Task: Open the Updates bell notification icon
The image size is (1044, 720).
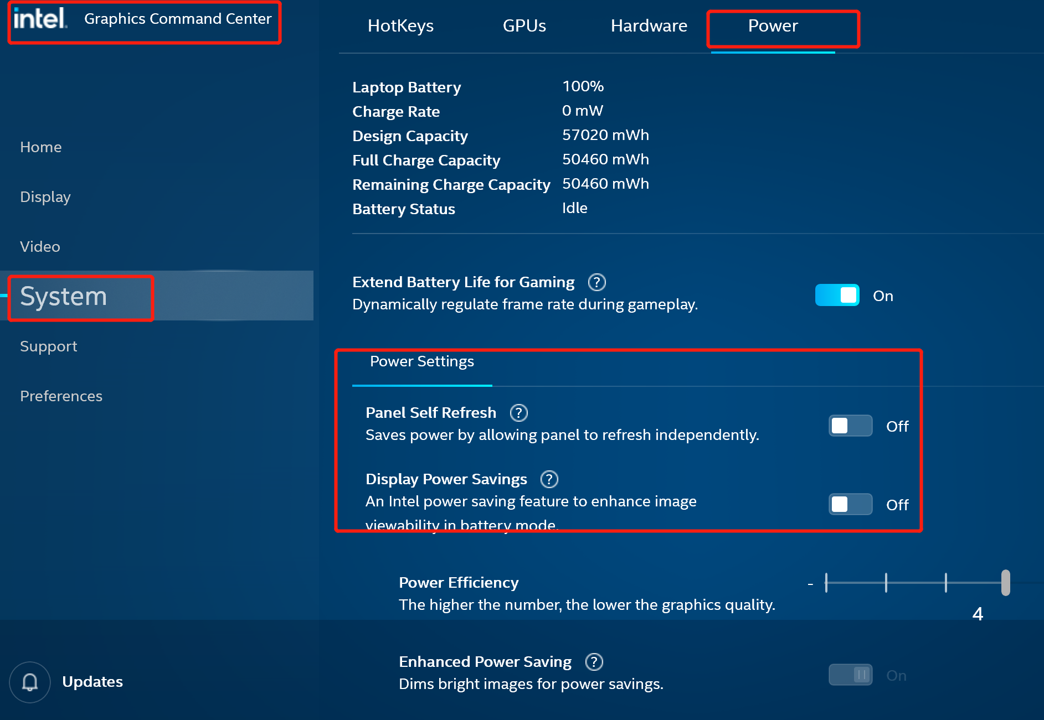Action: point(30,682)
